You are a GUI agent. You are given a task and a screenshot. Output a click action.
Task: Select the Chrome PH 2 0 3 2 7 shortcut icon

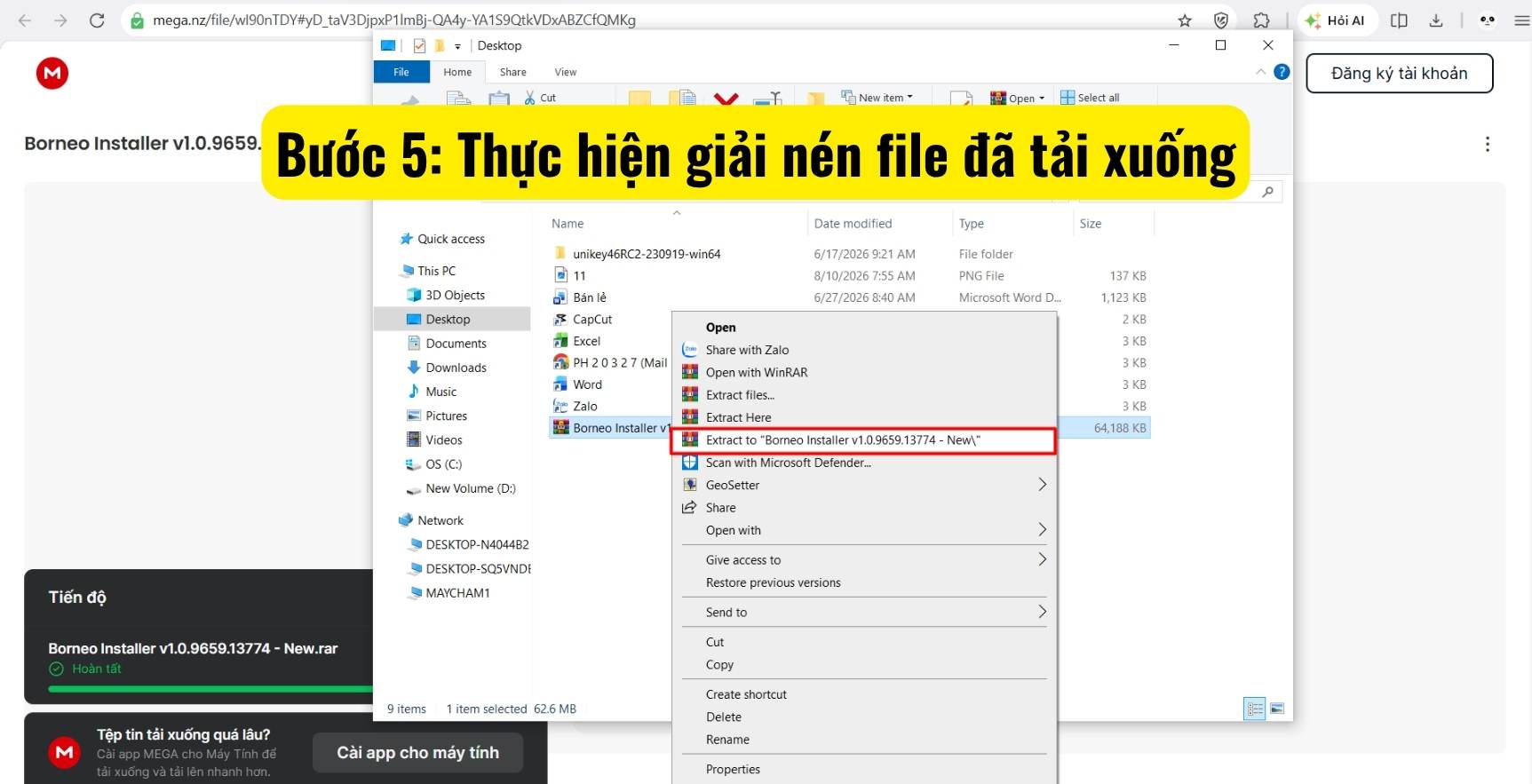click(x=560, y=362)
